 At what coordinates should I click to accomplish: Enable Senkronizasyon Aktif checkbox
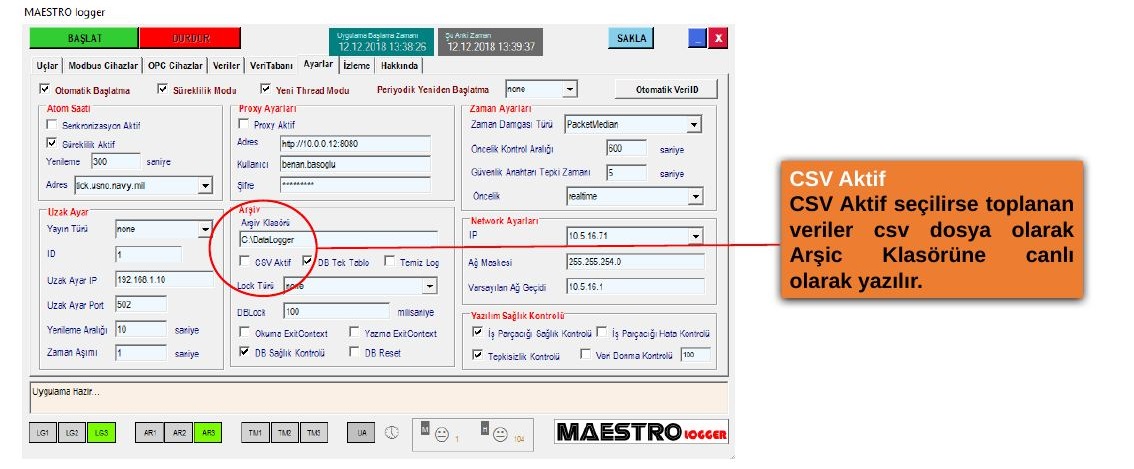(51, 125)
